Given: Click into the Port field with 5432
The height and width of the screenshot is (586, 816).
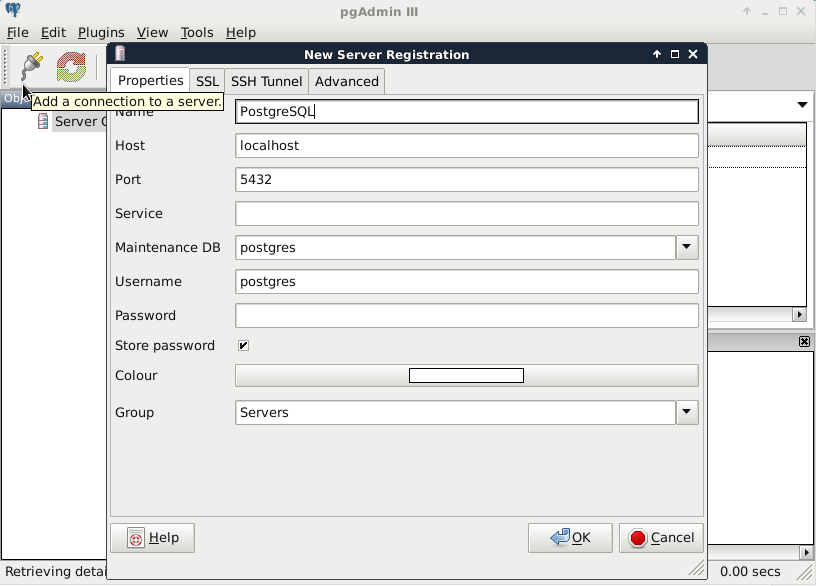Looking at the screenshot, I should point(467,179).
